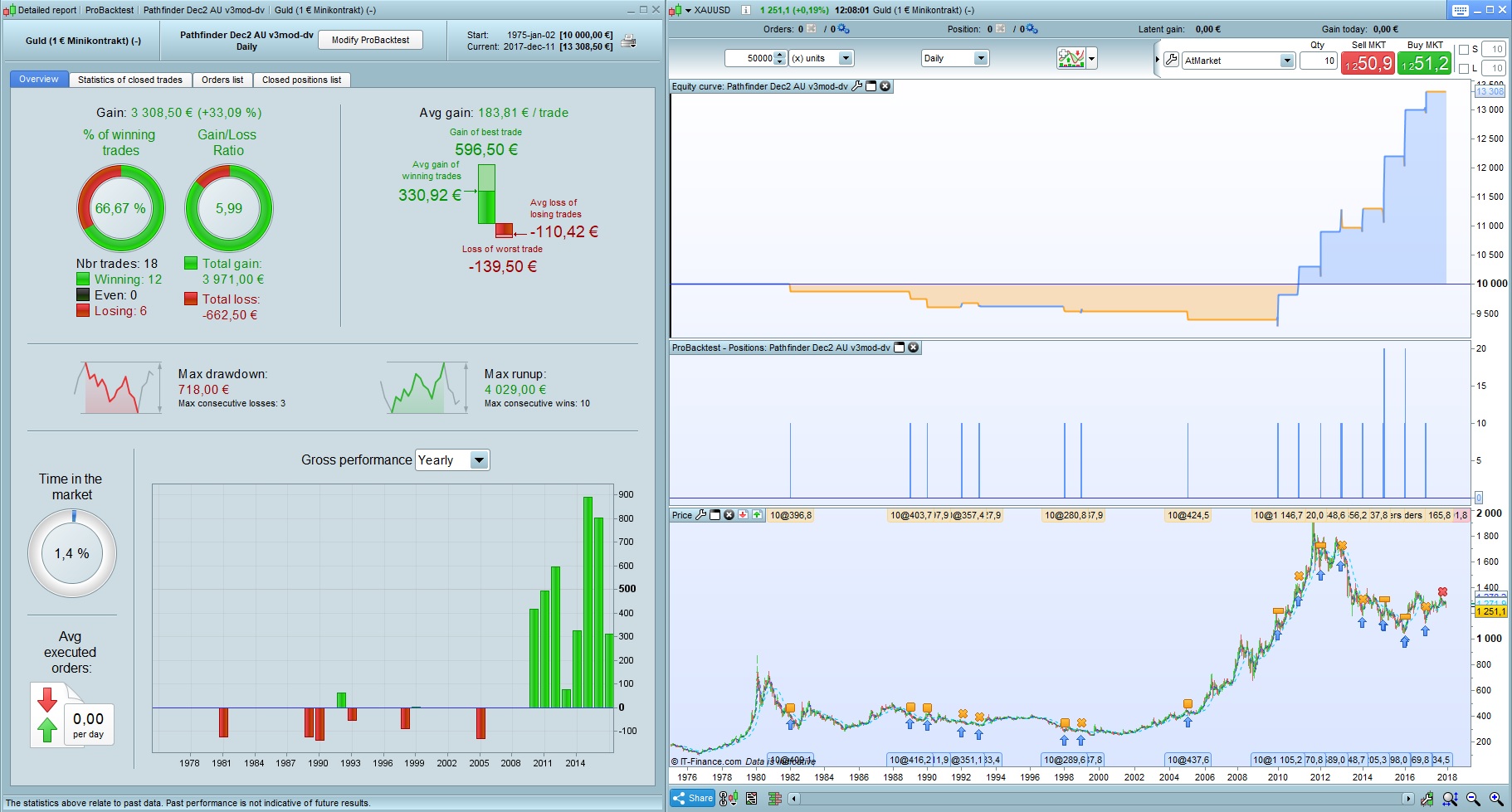
Task: Cancel orders using the X icon beside Orders
Action: [x=812, y=29]
